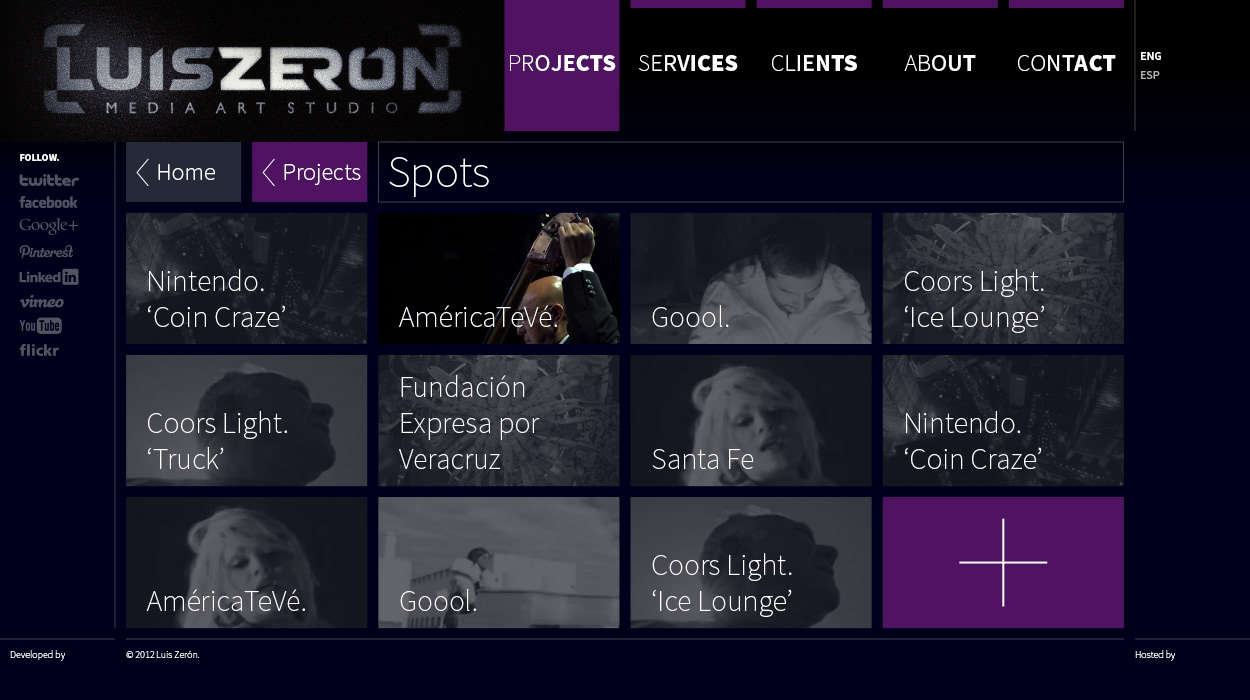The image size is (1250, 700).
Task: Open the YouTube follow icon
Action: (40, 326)
